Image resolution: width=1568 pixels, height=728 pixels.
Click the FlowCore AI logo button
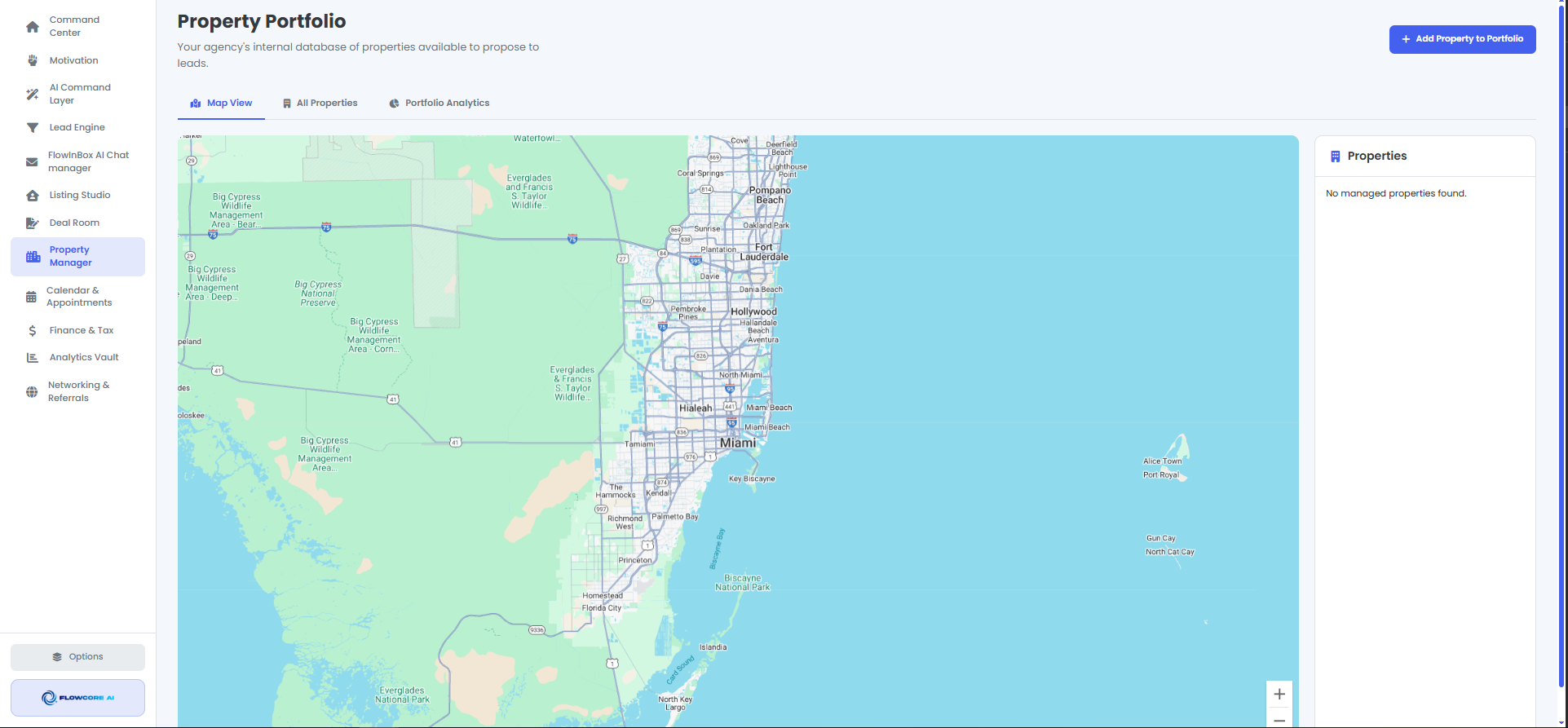pyautogui.click(x=77, y=698)
